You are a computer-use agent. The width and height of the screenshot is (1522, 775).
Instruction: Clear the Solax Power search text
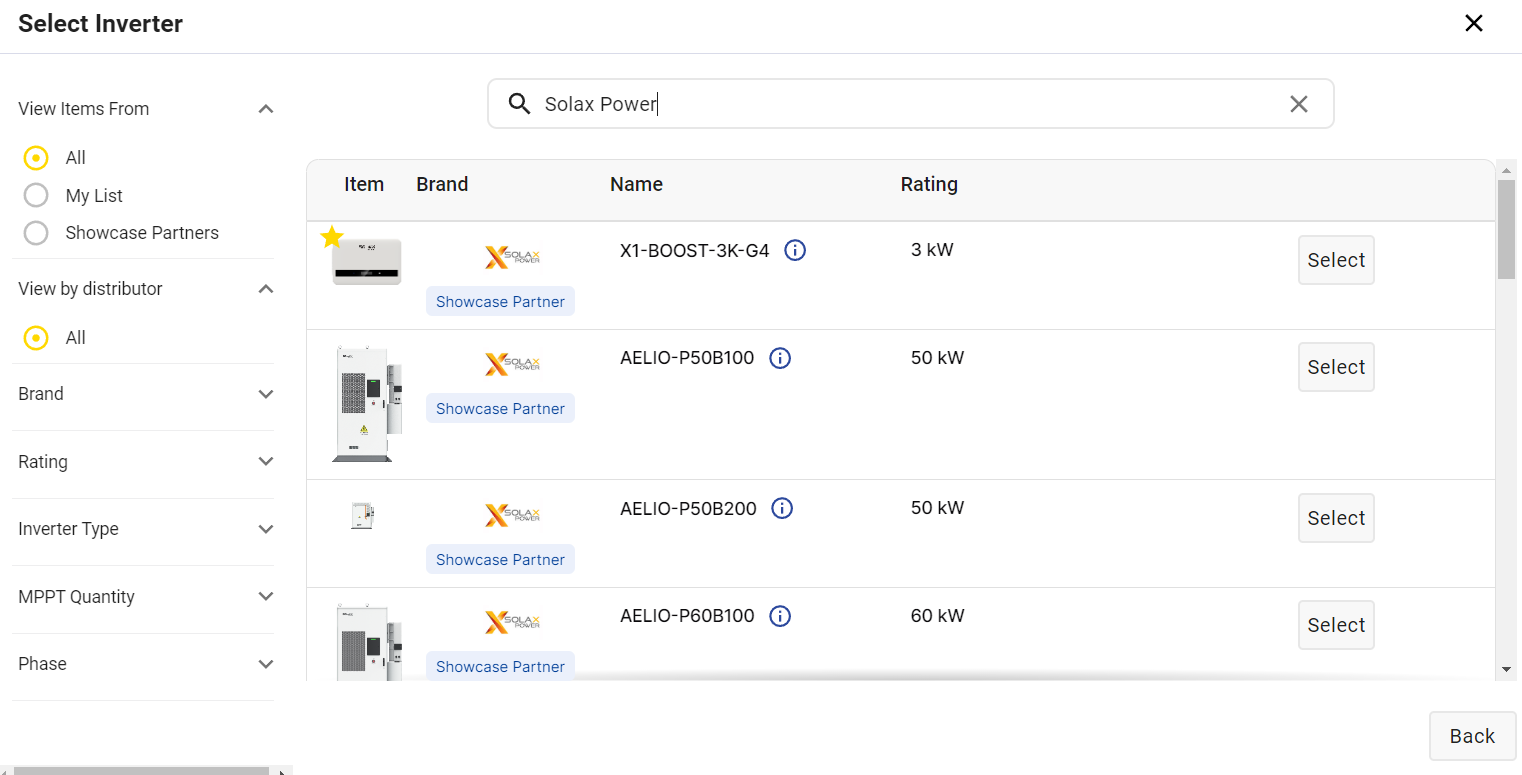(x=1298, y=104)
